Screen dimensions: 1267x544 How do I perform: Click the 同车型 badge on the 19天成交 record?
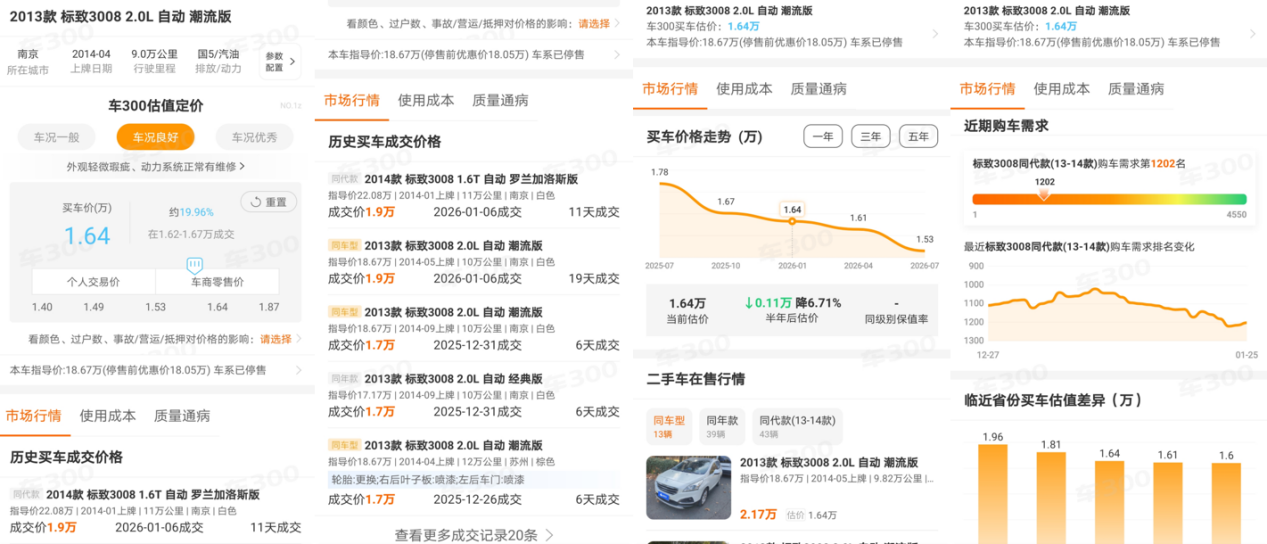pos(343,245)
